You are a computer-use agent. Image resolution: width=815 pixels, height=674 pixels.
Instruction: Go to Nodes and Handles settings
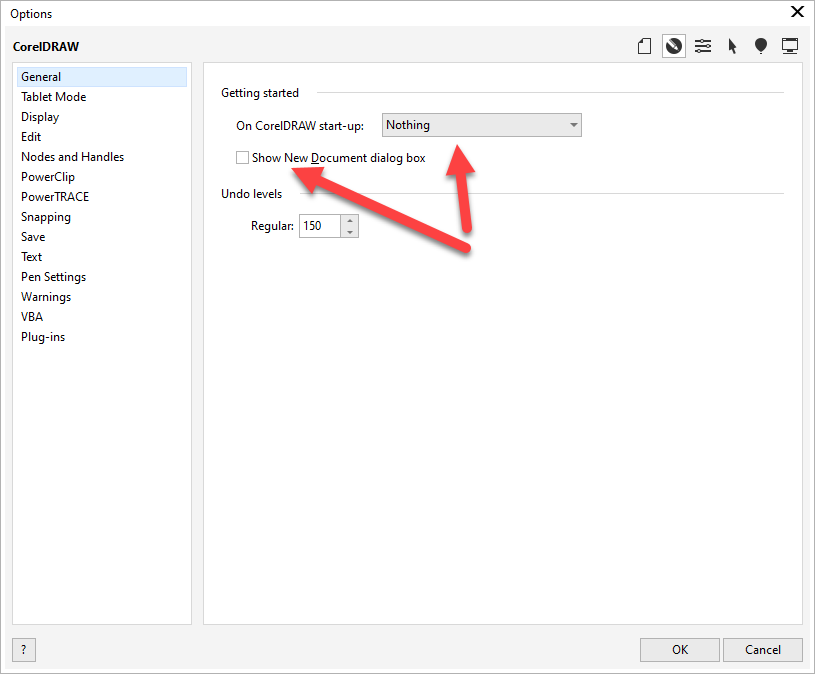[x=102, y=157]
